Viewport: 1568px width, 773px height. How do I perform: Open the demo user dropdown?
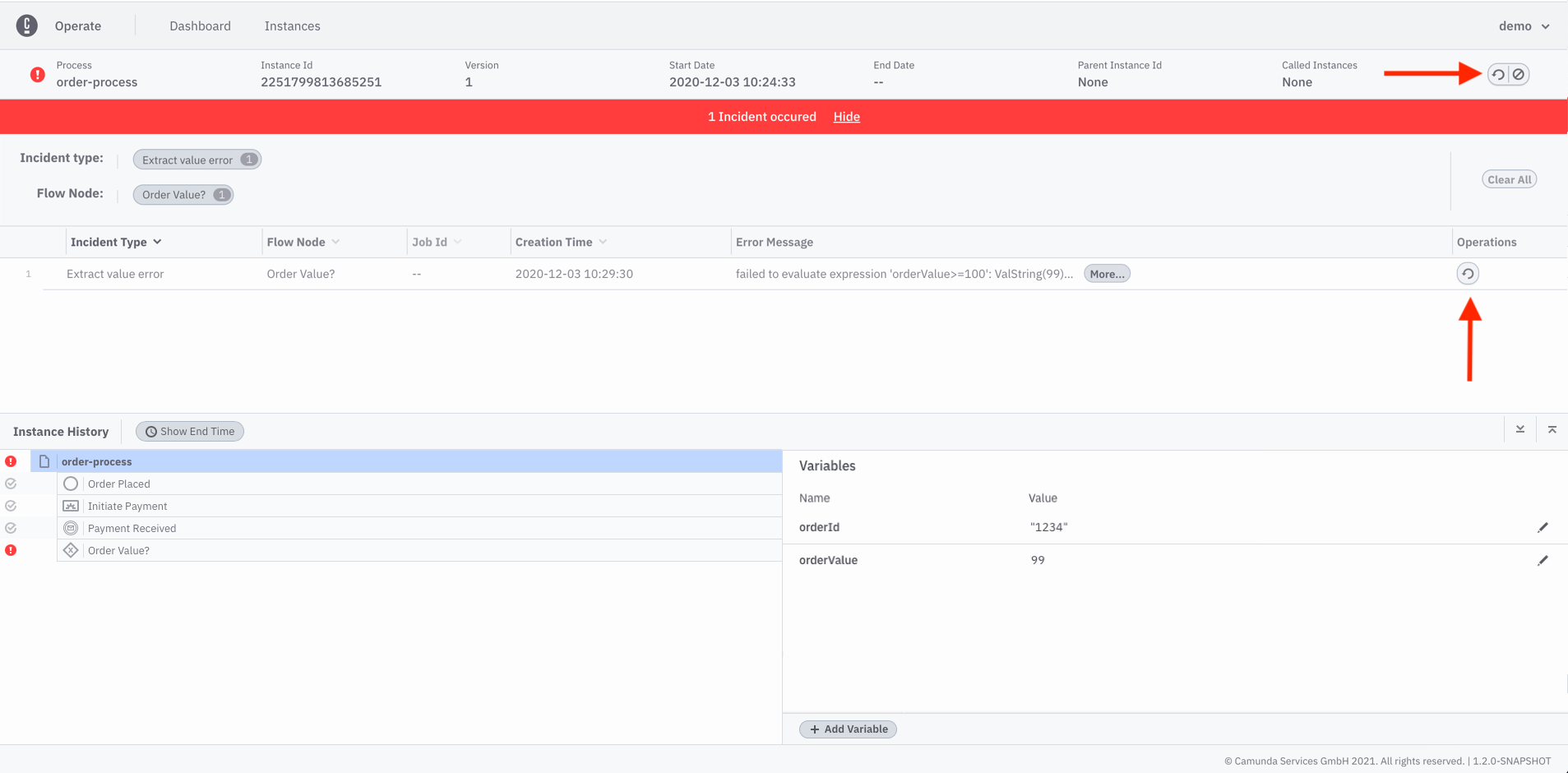pyautogui.click(x=1523, y=26)
